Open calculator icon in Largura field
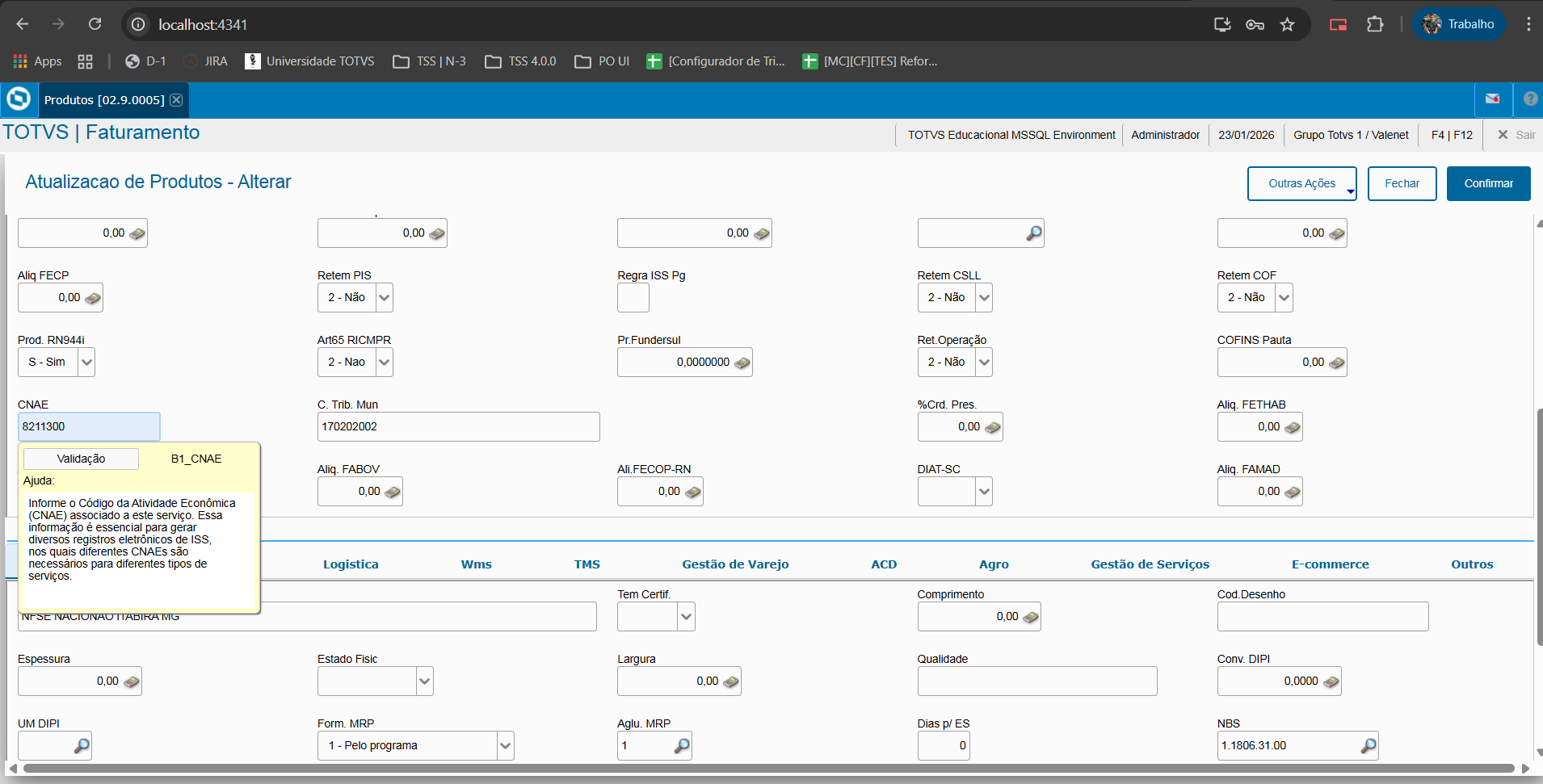This screenshot has width=1543, height=784. (x=731, y=681)
